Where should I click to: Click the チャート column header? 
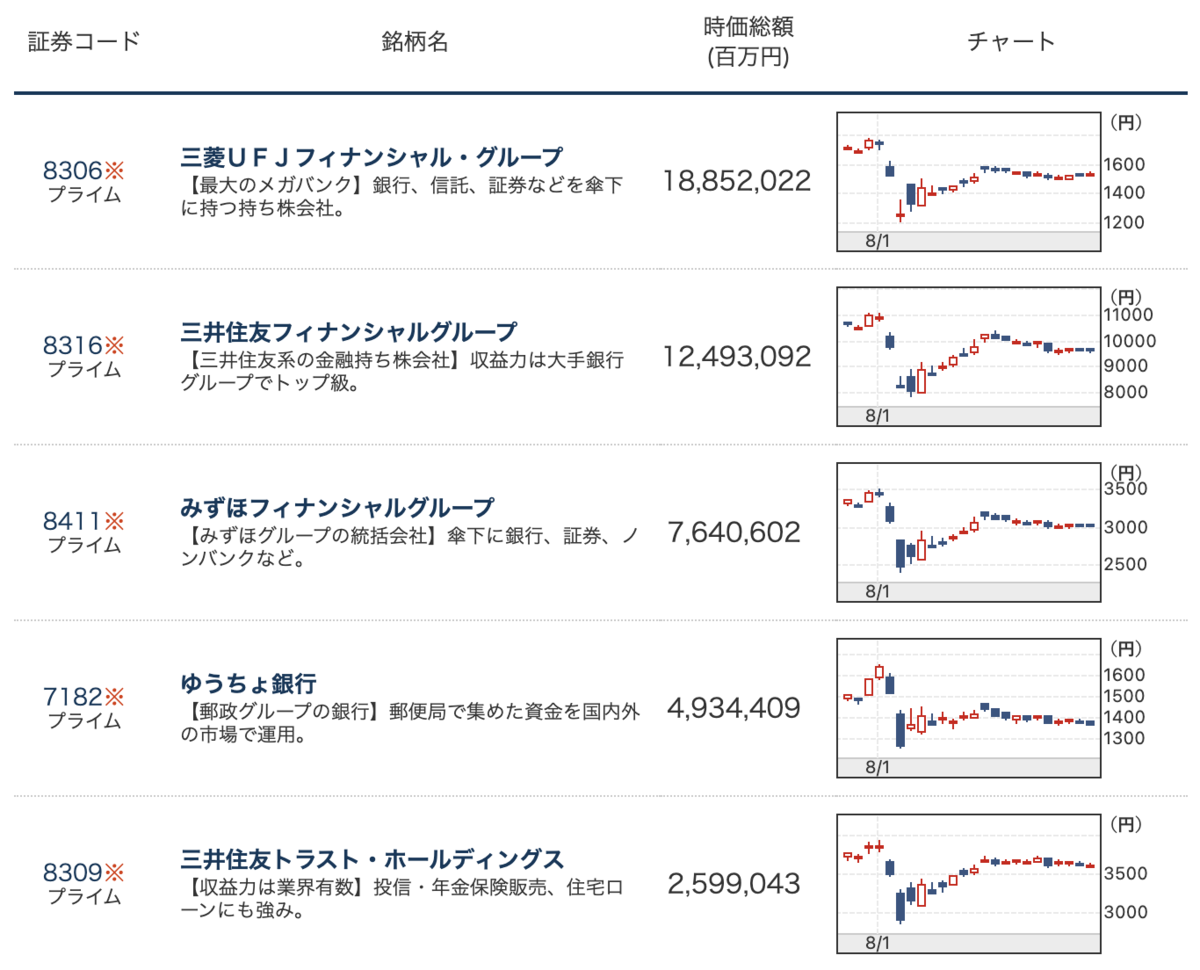1010,42
